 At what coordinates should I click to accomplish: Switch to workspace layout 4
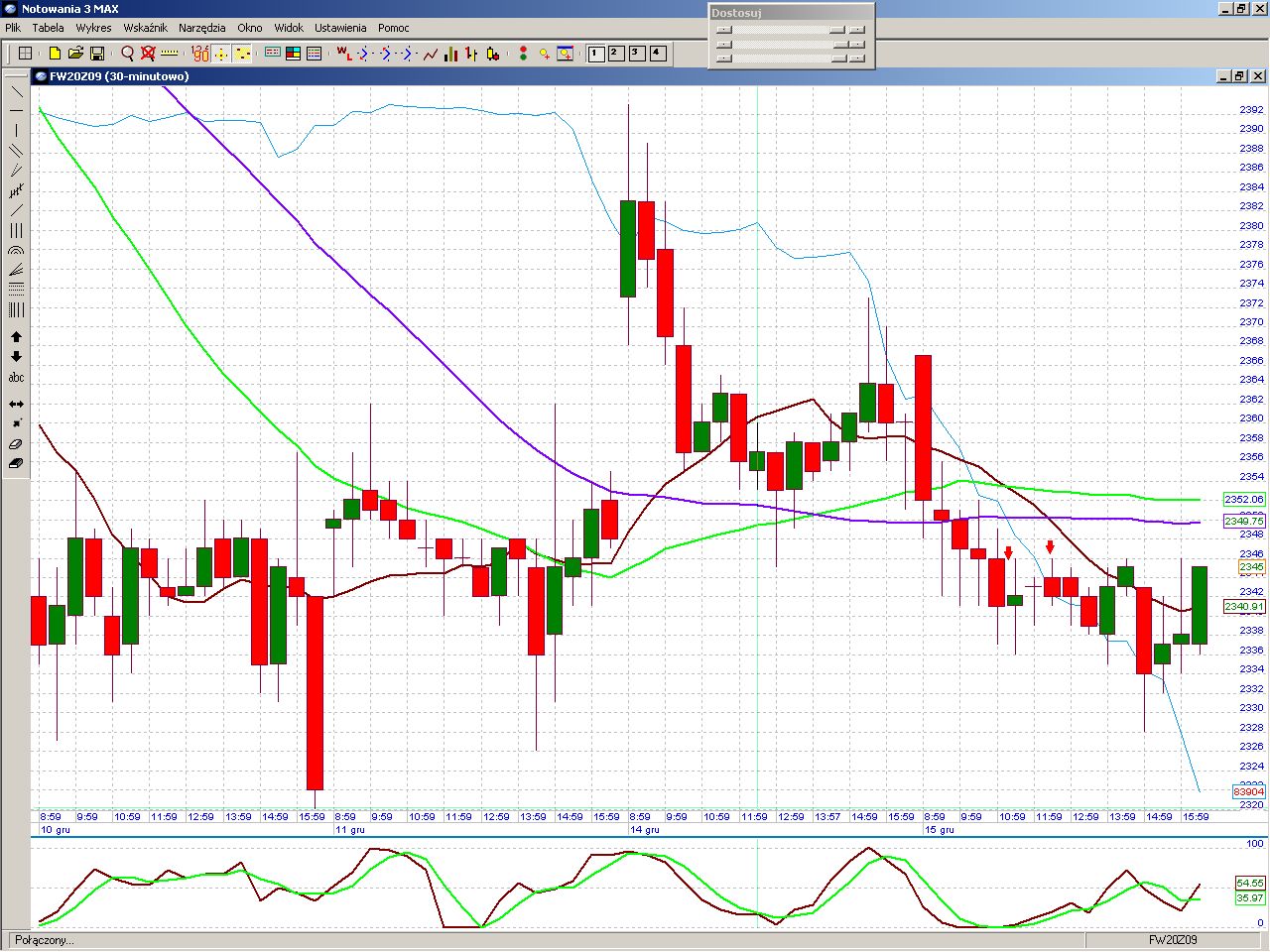pyautogui.click(x=658, y=54)
